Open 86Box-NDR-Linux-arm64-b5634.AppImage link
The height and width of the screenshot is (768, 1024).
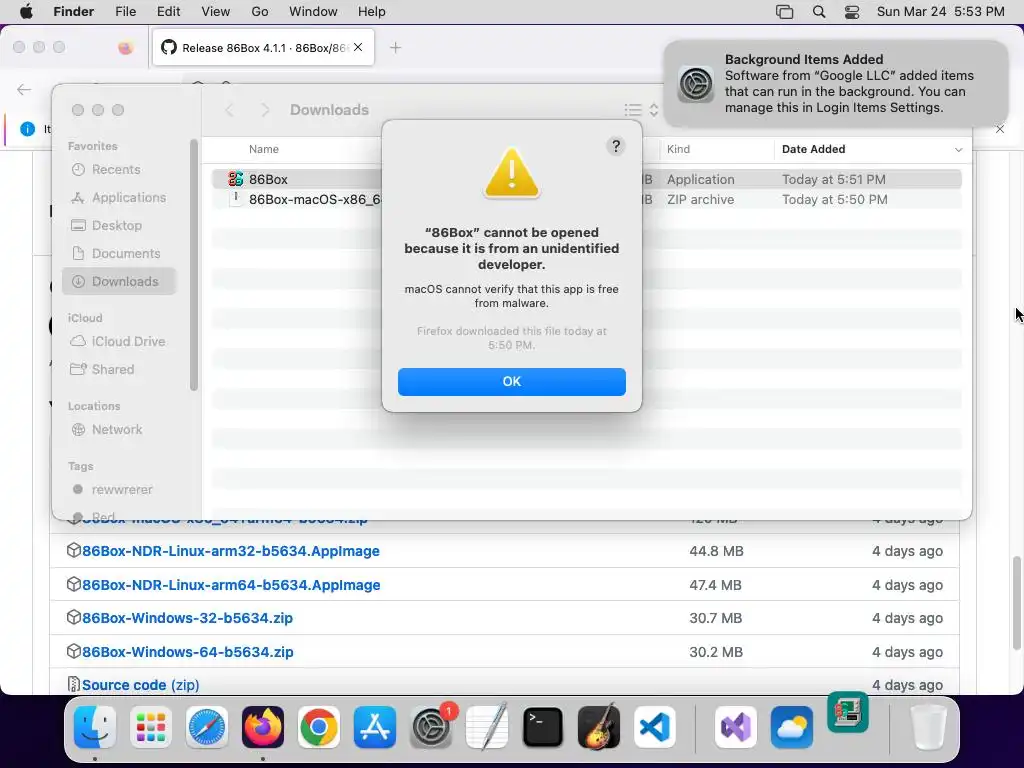pyautogui.click(x=231, y=585)
